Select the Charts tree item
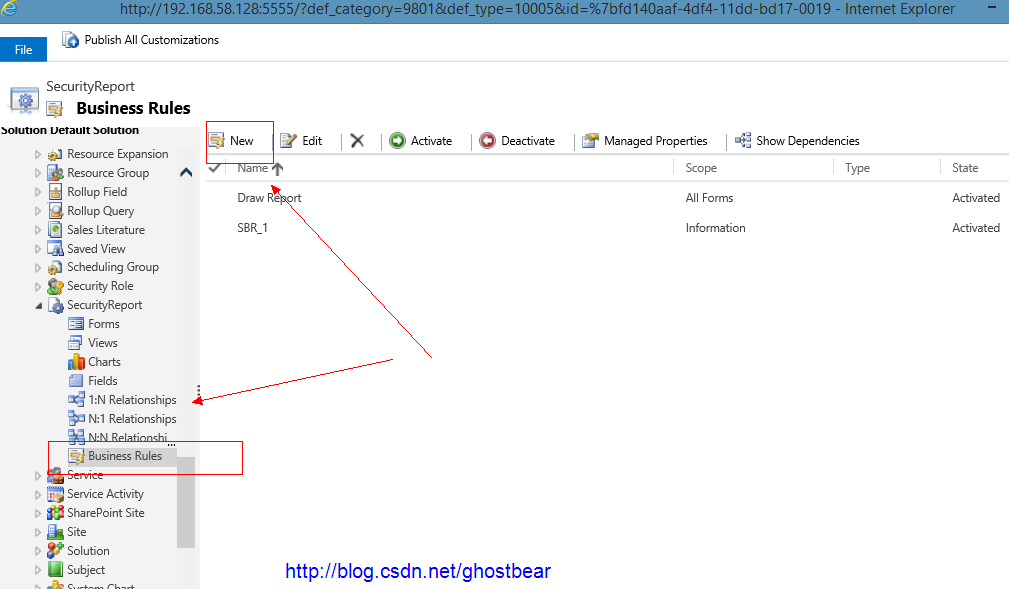Viewport: 1009px width, 589px height. coord(104,362)
